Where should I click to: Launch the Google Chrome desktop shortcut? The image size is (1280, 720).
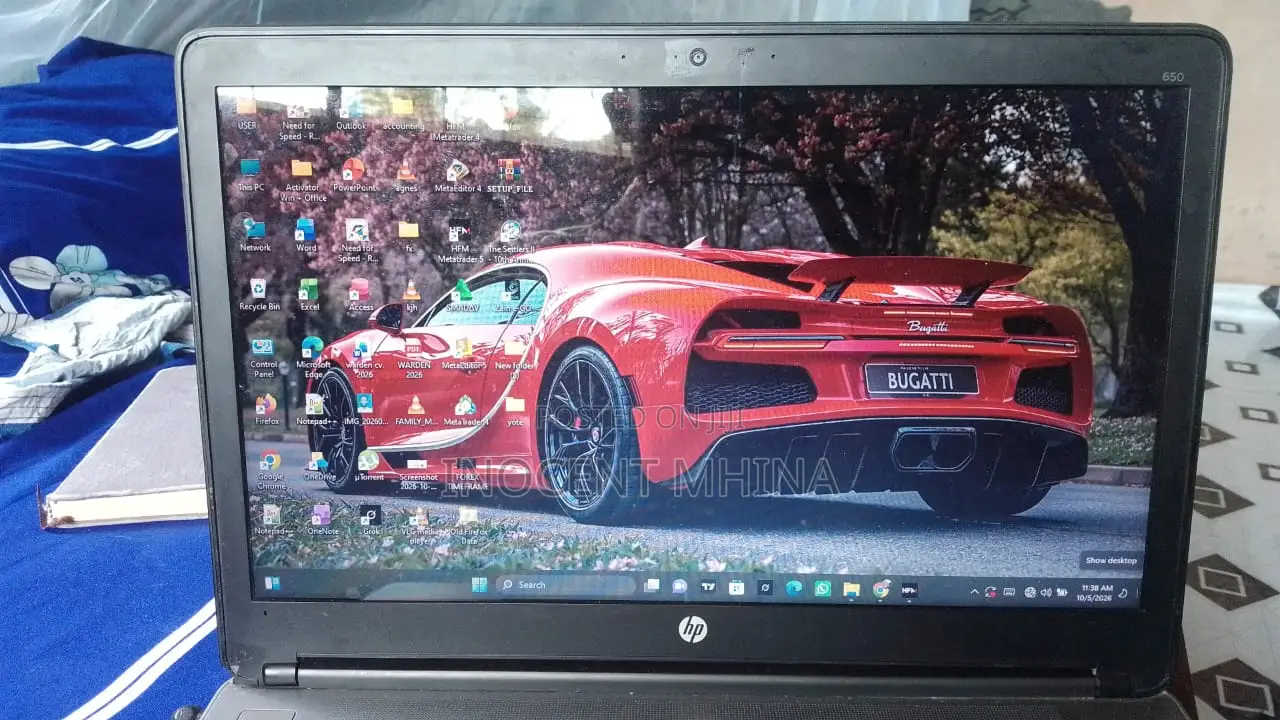click(270, 470)
